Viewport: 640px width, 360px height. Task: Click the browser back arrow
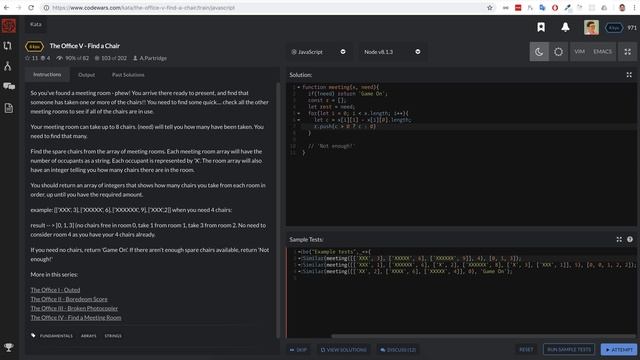pyautogui.click(x=7, y=7)
